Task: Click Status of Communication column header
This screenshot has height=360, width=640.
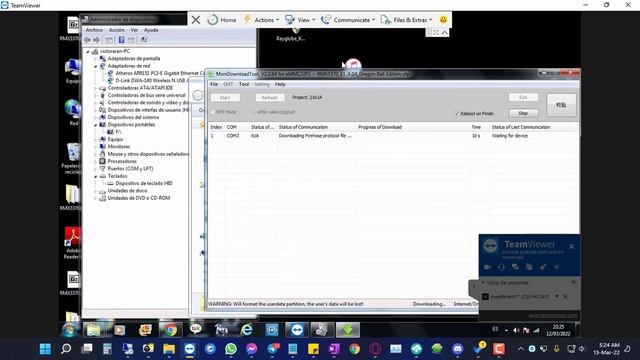Action: (303, 127)
